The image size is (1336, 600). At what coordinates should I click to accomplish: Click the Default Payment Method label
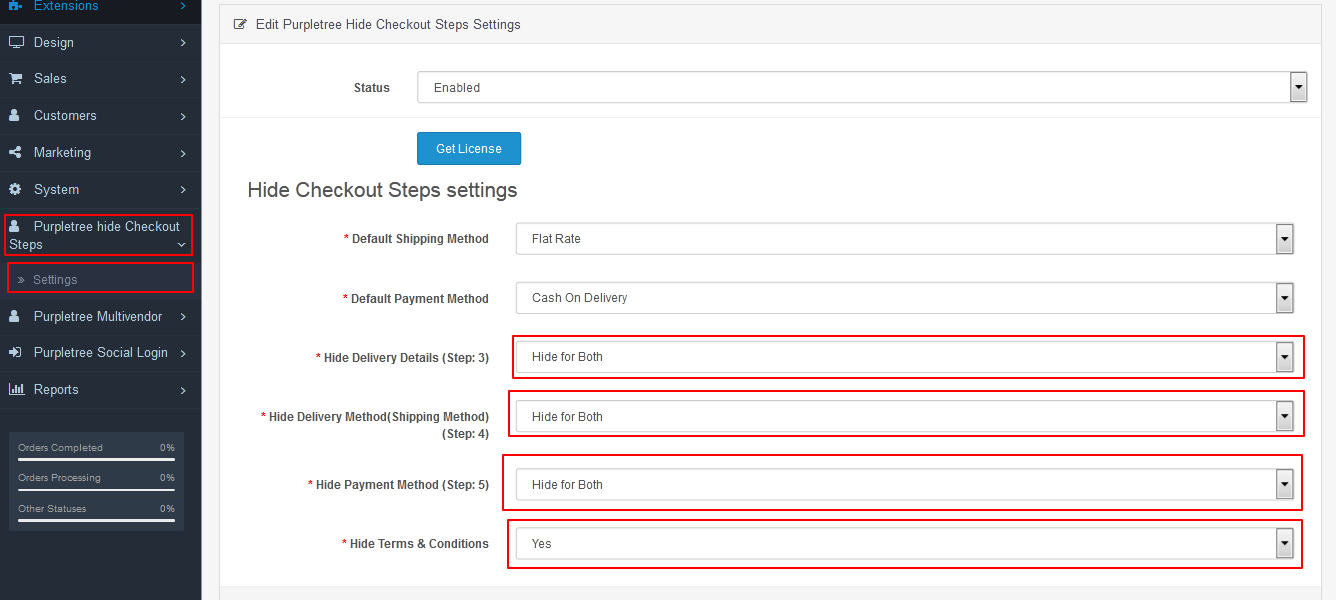tap(420, 299)
